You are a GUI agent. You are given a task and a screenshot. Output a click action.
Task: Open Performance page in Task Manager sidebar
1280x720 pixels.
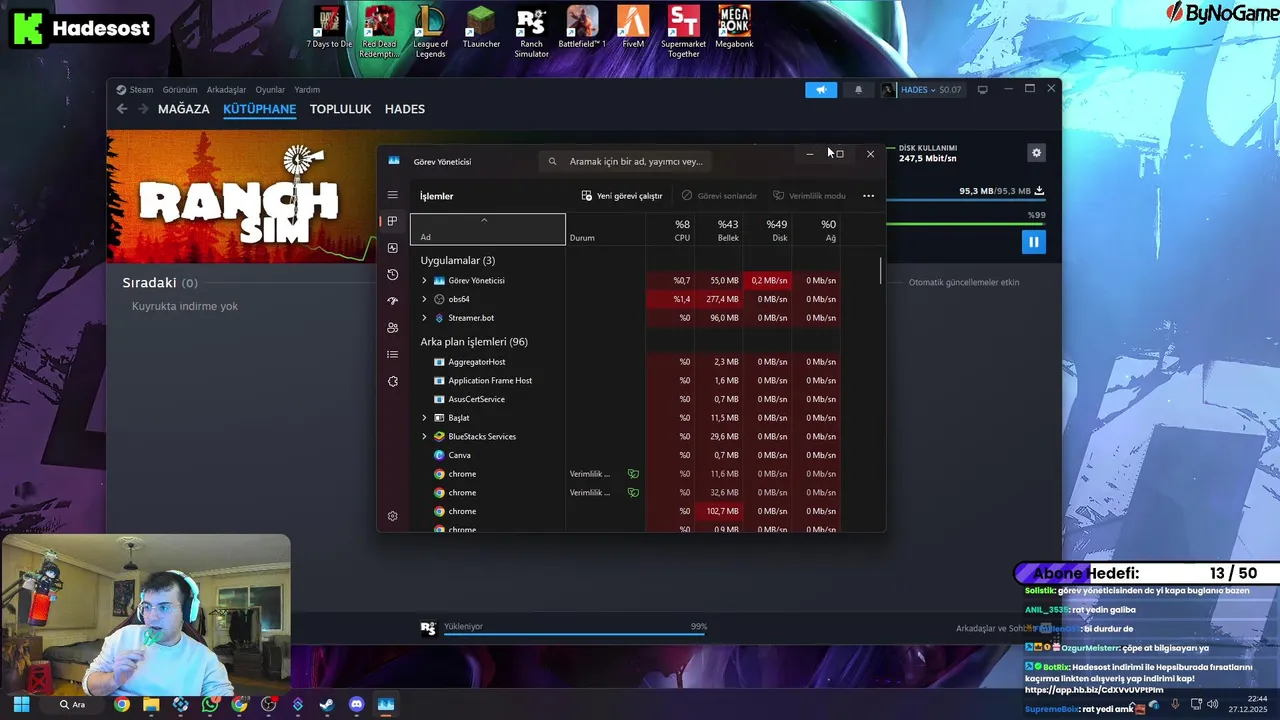pyautogui.click(x=393, y=248)
